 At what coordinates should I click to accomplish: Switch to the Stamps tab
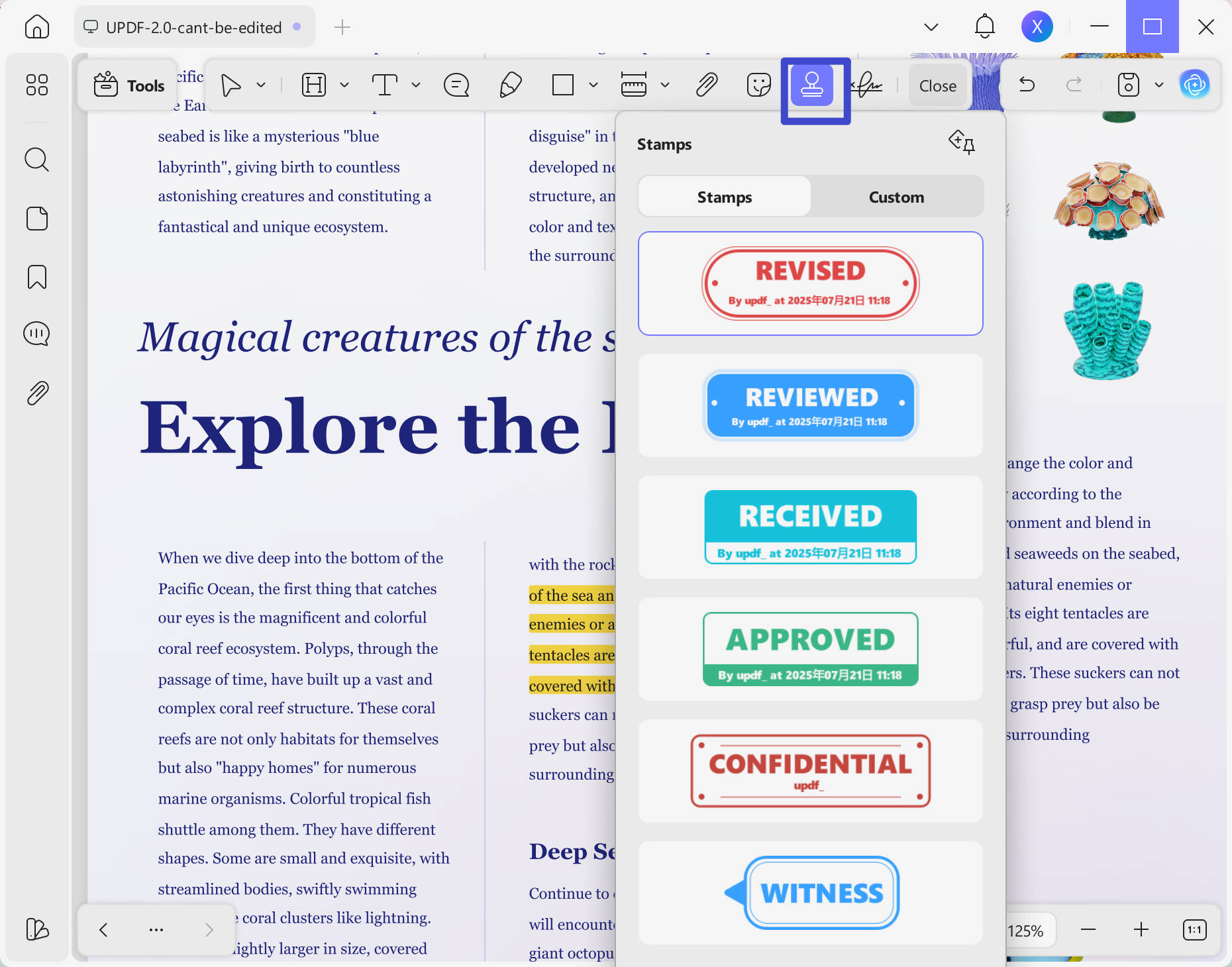pyautogui.click(x=725, y=197)
